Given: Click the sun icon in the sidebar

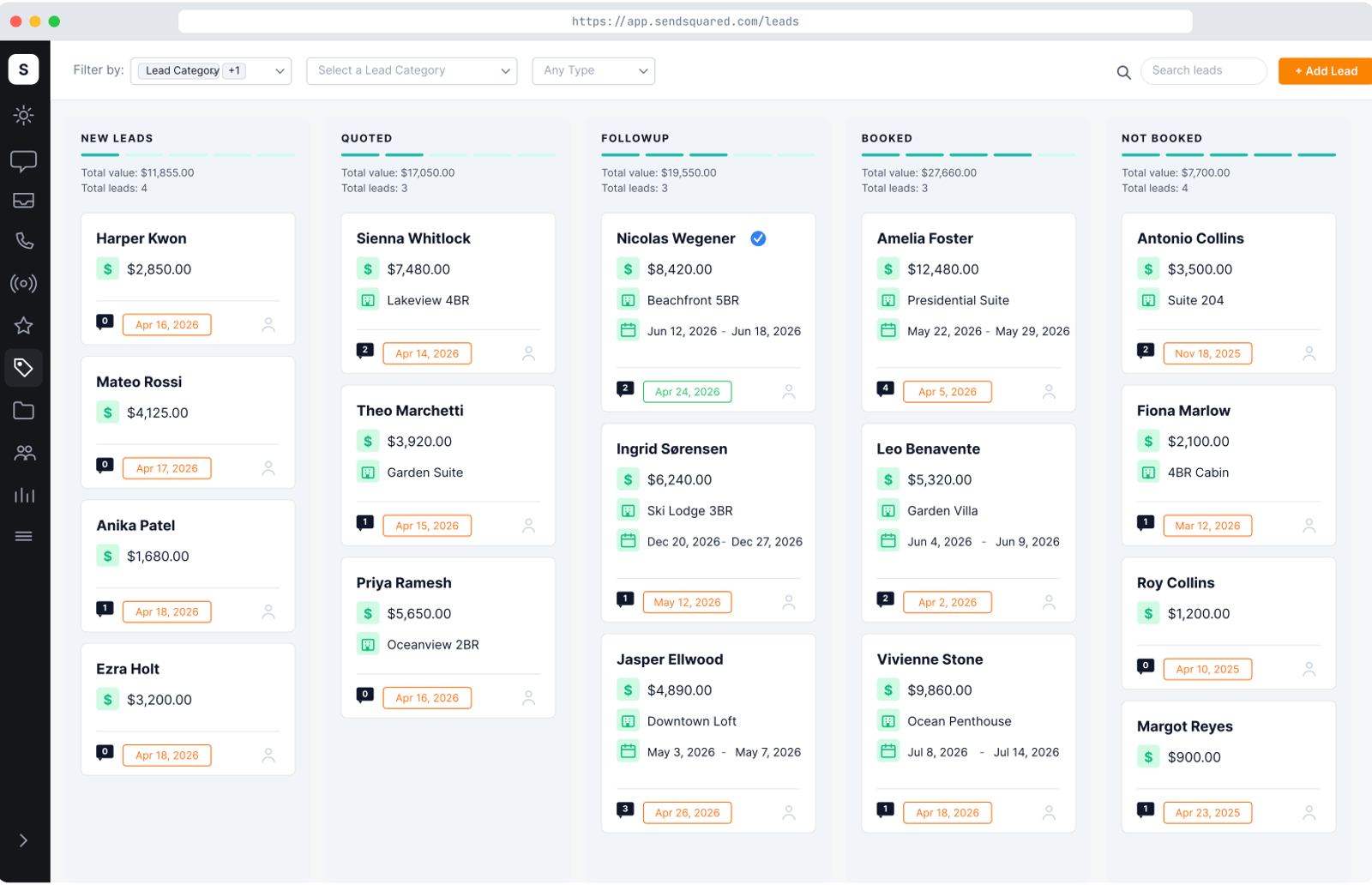Looking at the screenshot, I should click(24, 115).
